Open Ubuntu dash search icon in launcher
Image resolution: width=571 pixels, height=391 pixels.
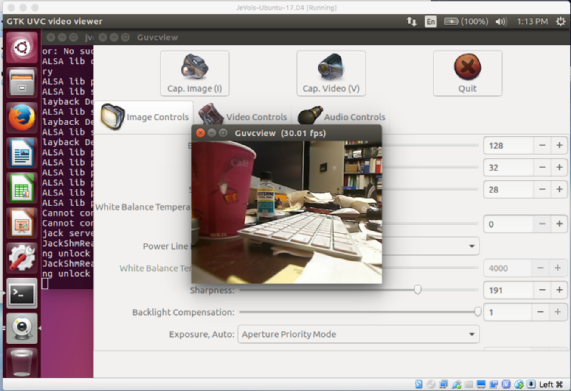tap(22, 47)
